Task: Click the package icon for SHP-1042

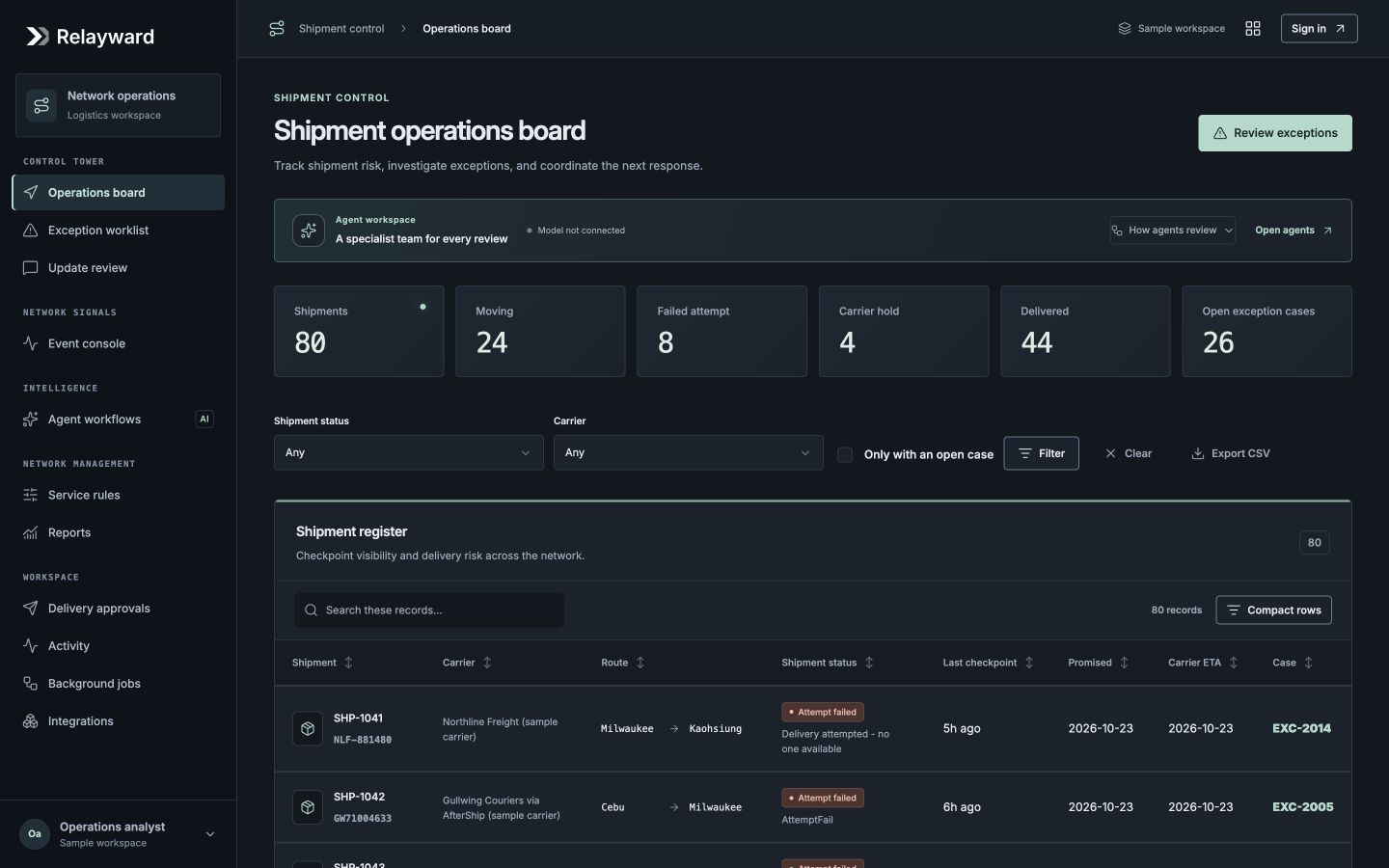Action: click(x=308, y=807)
